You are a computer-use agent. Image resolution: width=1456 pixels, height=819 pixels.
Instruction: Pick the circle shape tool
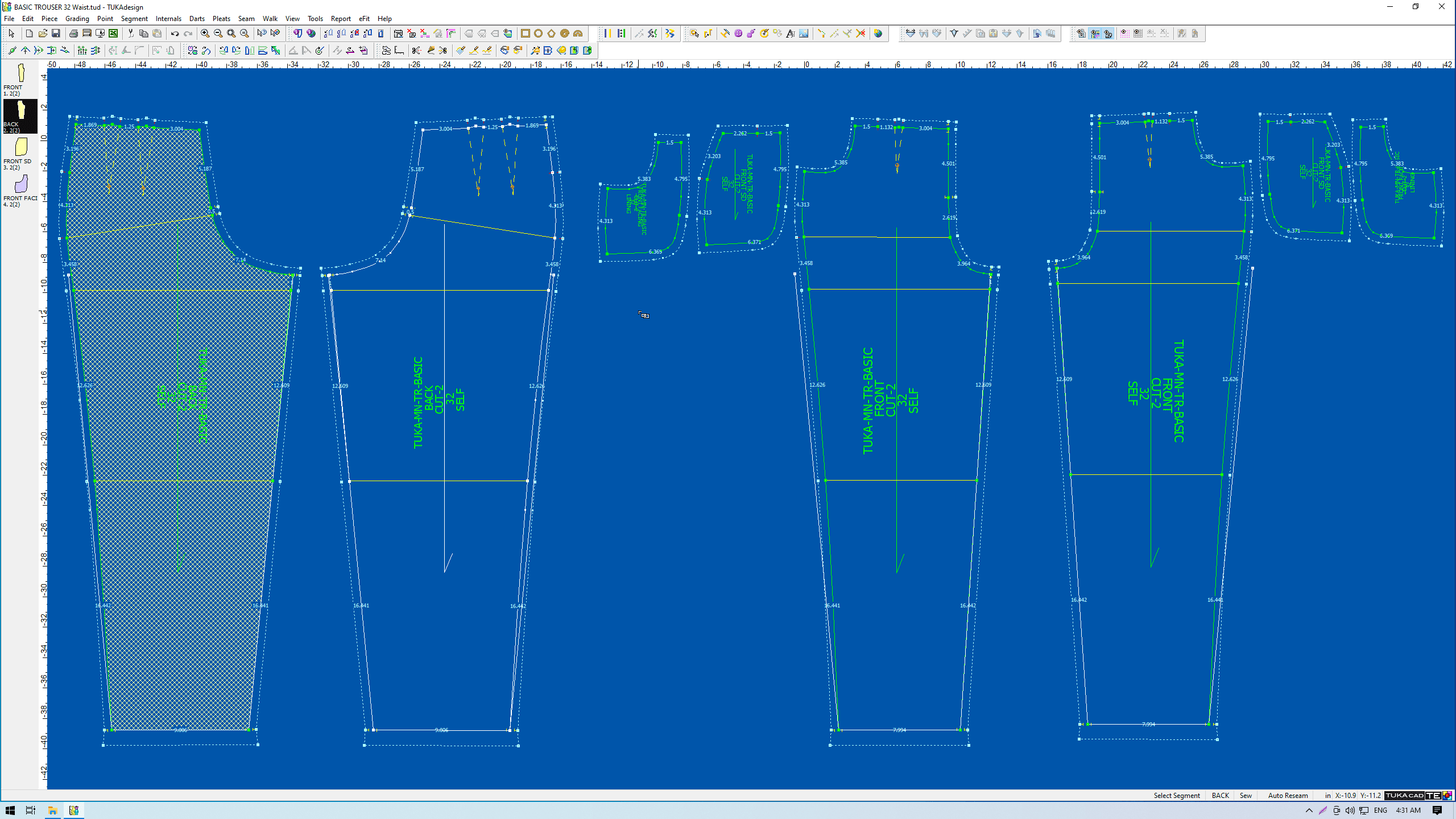(539, 34)
